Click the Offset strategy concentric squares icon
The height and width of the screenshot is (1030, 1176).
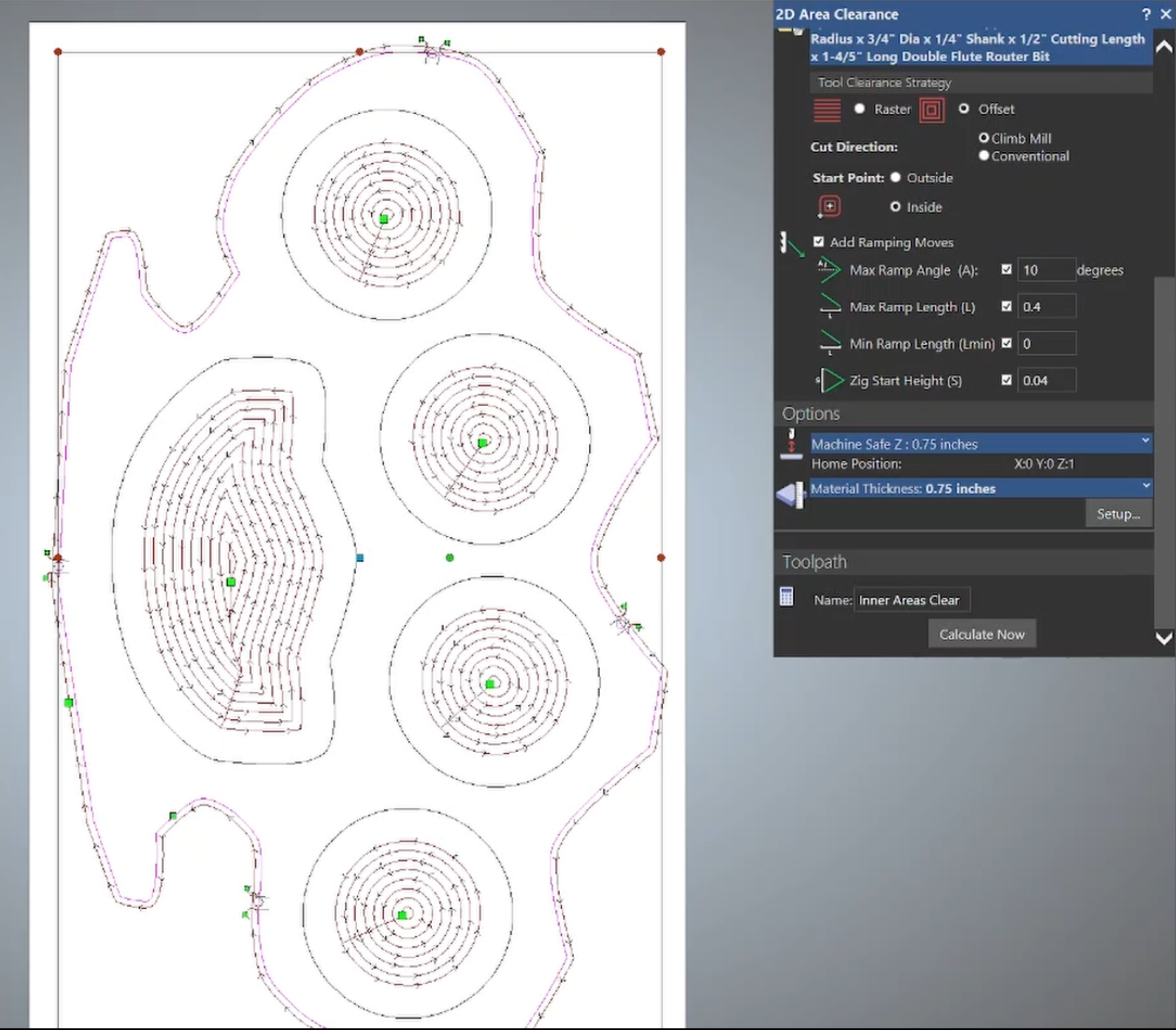point(931,110)
